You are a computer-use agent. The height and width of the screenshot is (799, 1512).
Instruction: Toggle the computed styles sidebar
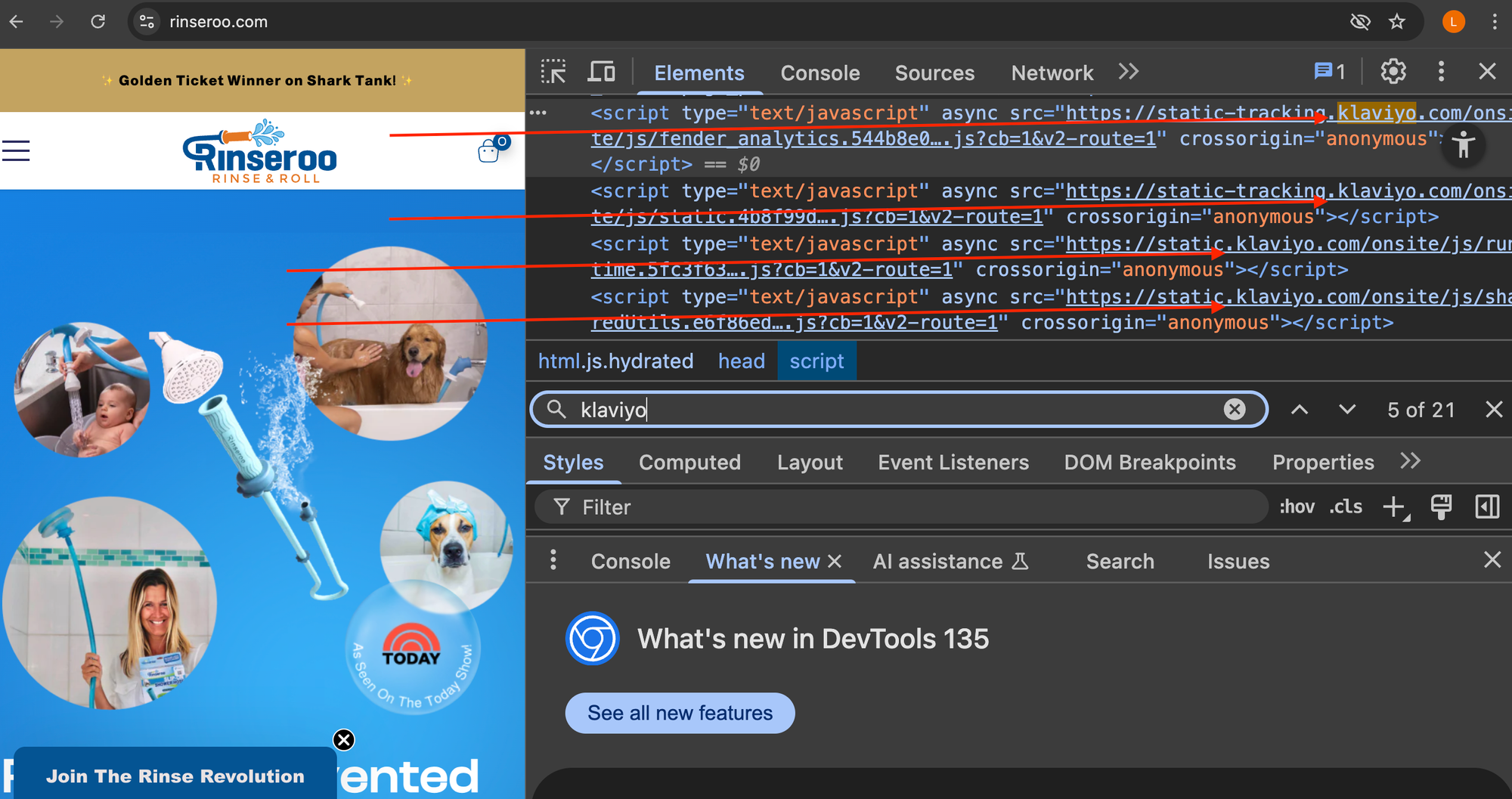tap(1487, 507)
